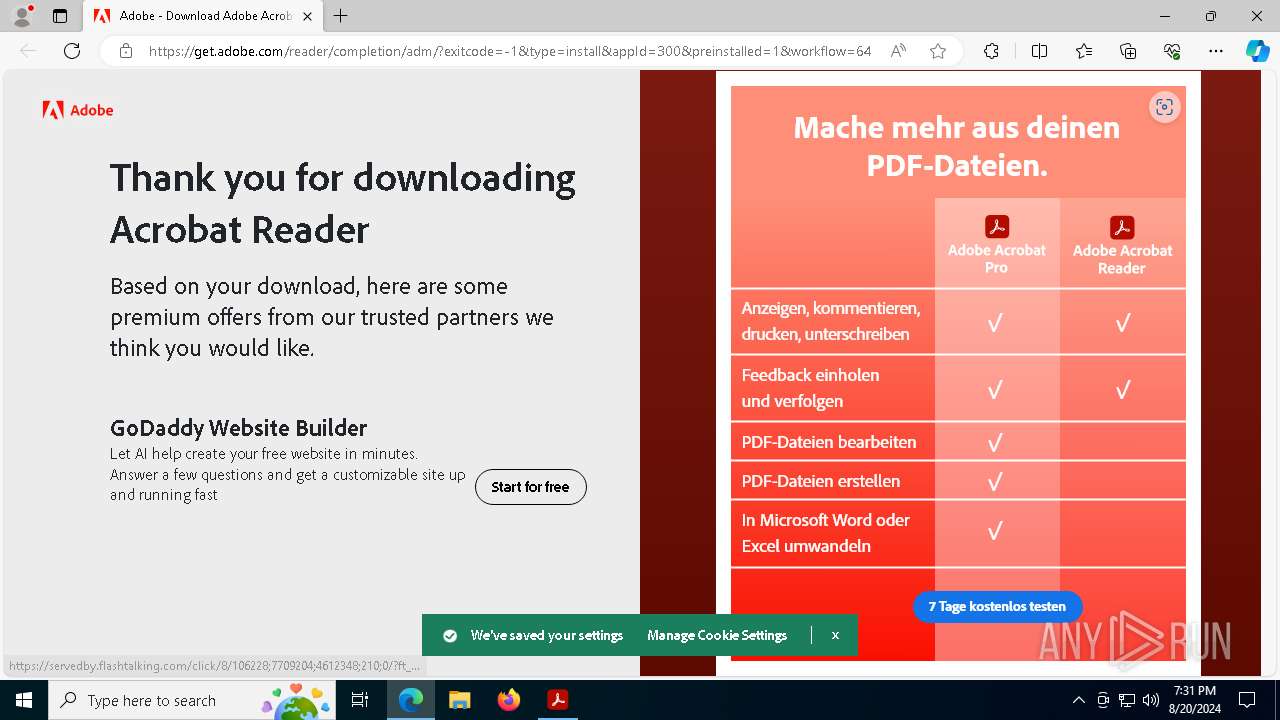Toggle split screen view
This screenshot has width=1280, height=720.
tap(1039, 51)
